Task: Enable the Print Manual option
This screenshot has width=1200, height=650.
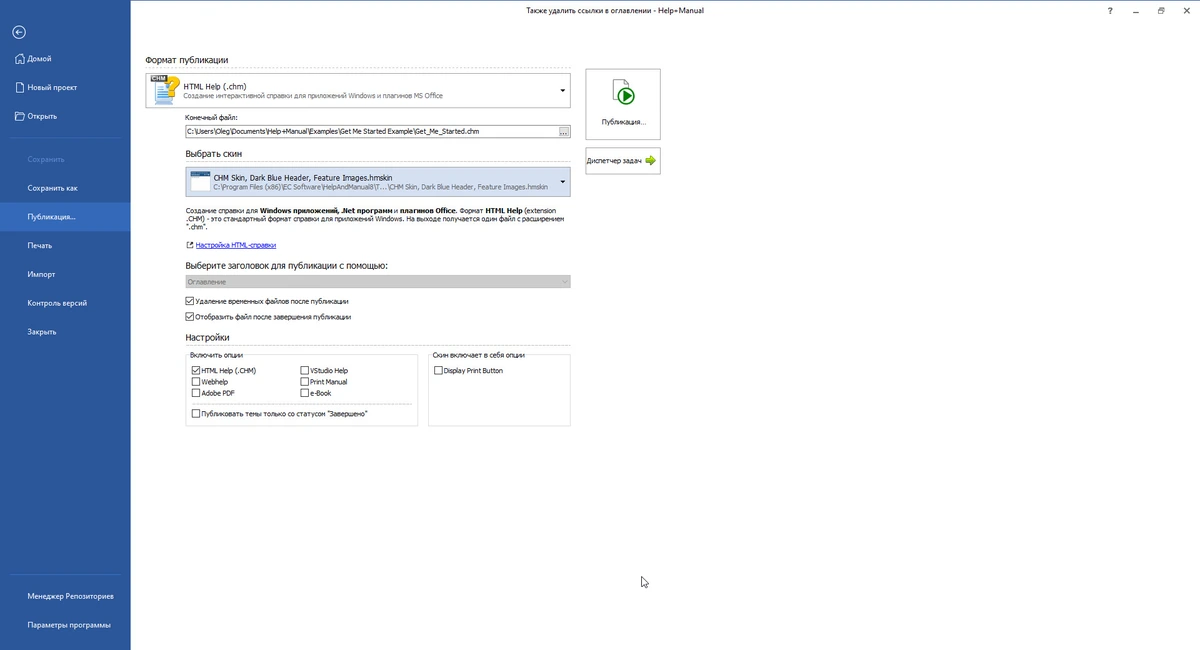Action: click(x=305, y=382)
